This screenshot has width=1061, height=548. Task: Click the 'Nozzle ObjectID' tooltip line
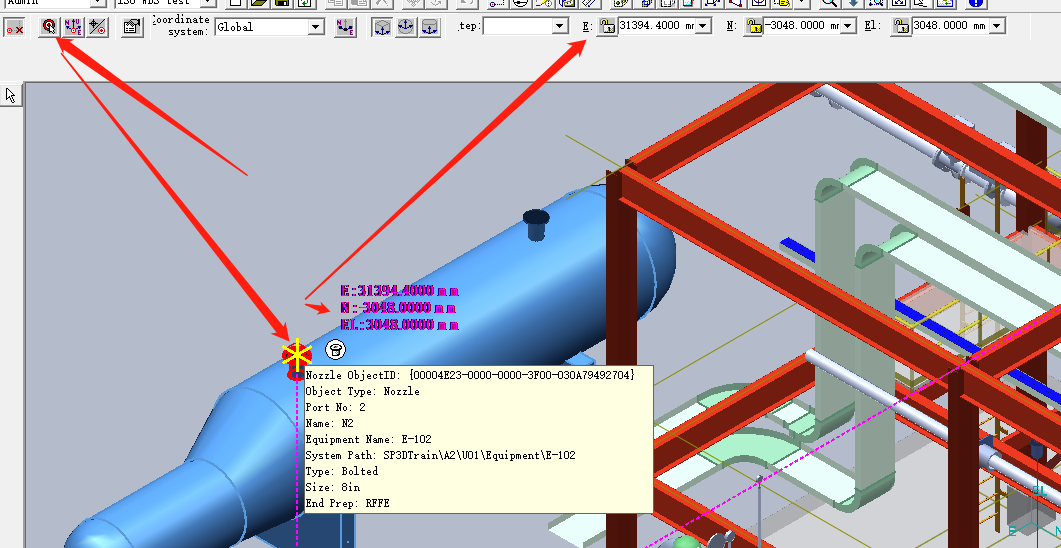(470, 375)
